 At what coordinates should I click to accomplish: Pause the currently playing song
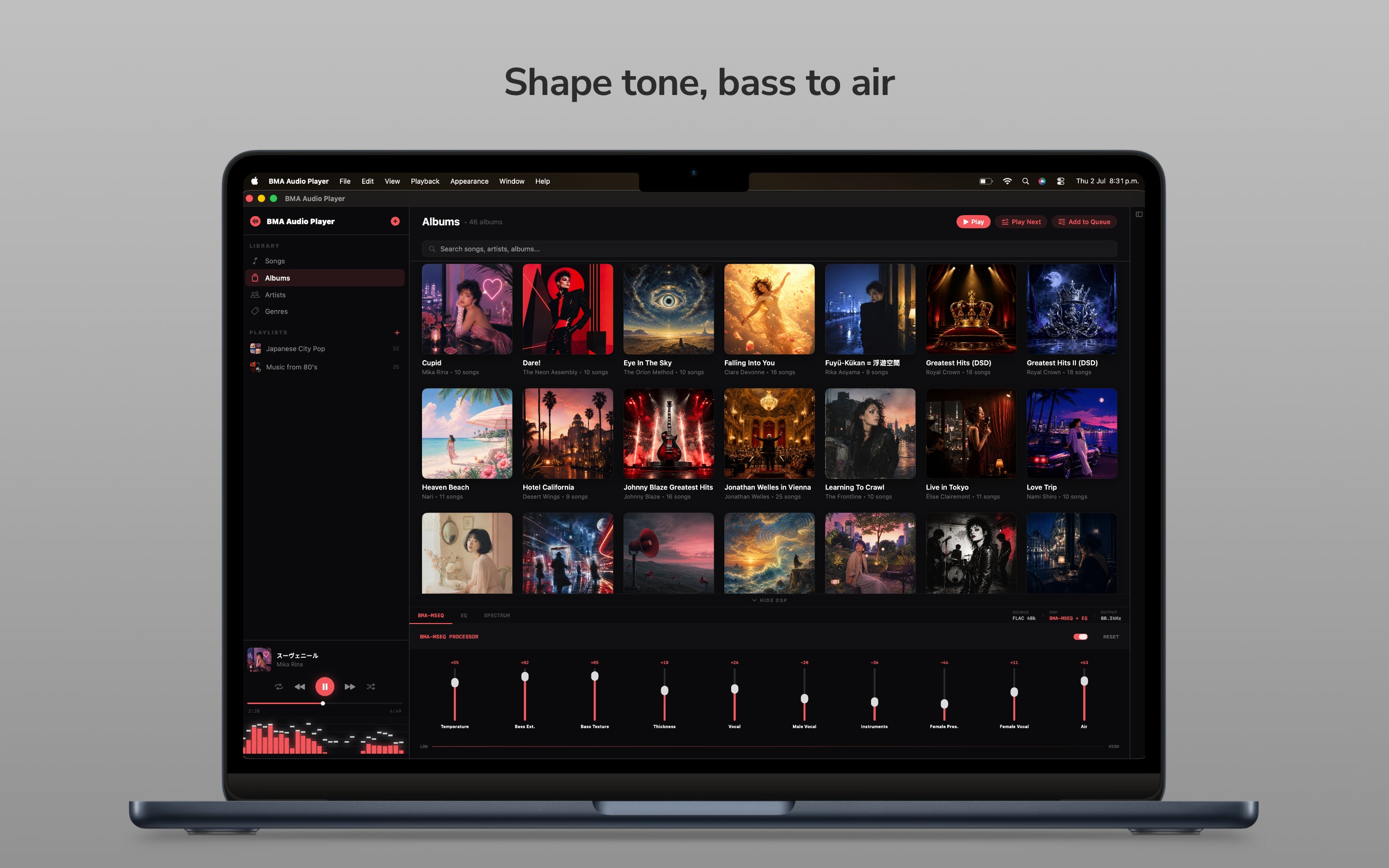324,687
